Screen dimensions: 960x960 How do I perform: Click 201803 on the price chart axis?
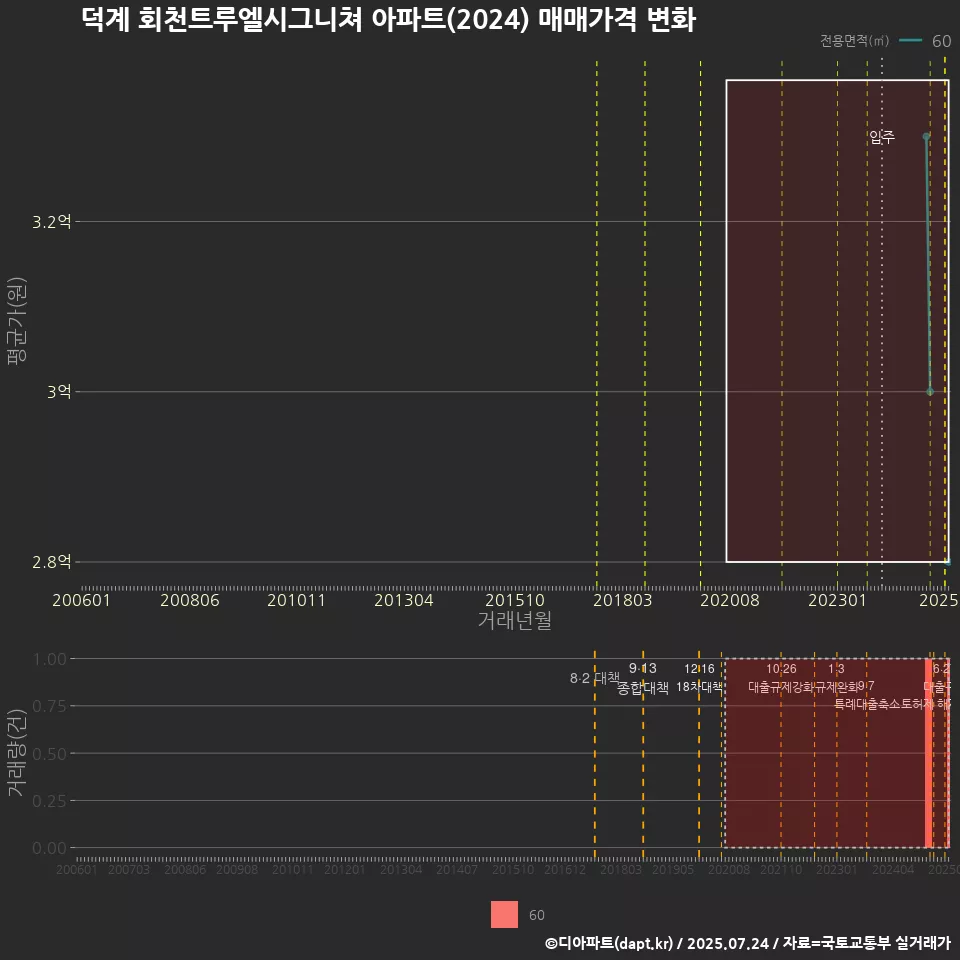(x=623, y=600)
